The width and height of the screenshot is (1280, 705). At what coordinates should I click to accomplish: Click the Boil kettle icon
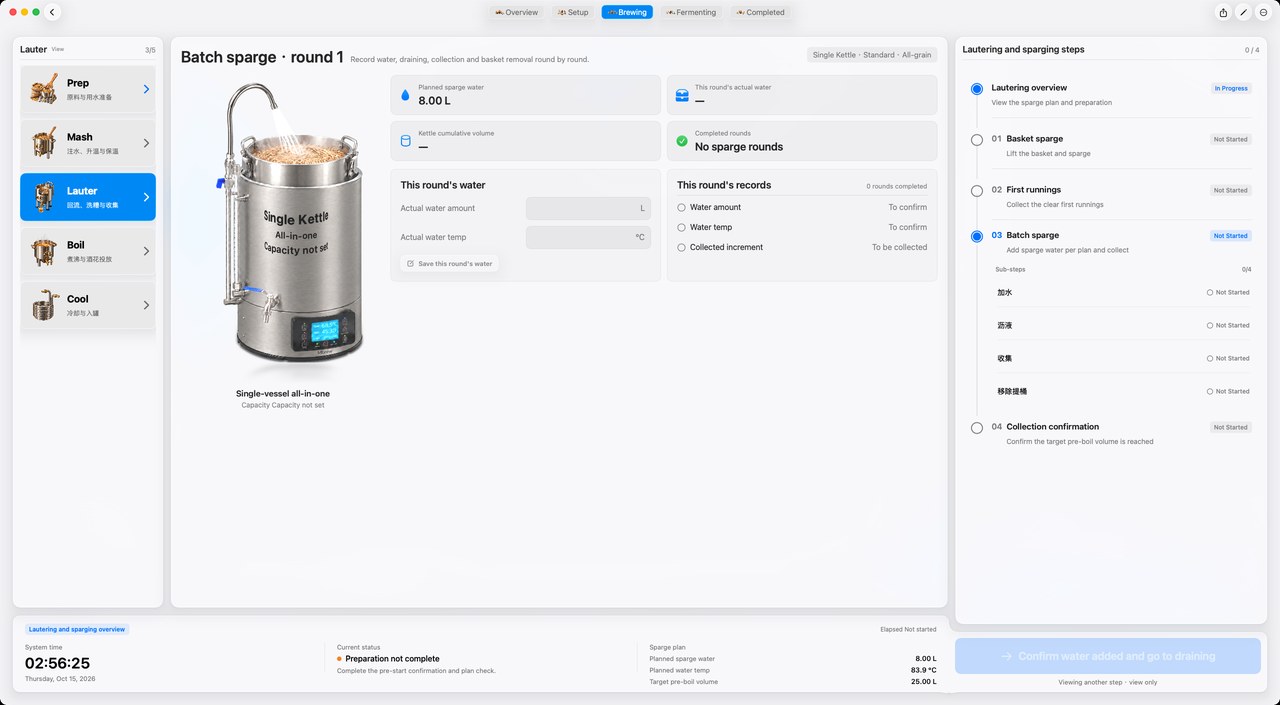[44, 251]
